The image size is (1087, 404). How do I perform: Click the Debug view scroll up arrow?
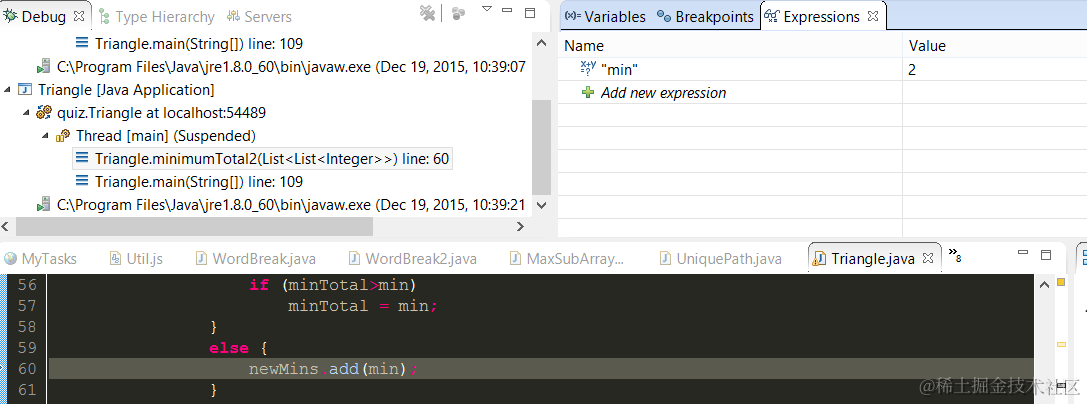(542, 44)
